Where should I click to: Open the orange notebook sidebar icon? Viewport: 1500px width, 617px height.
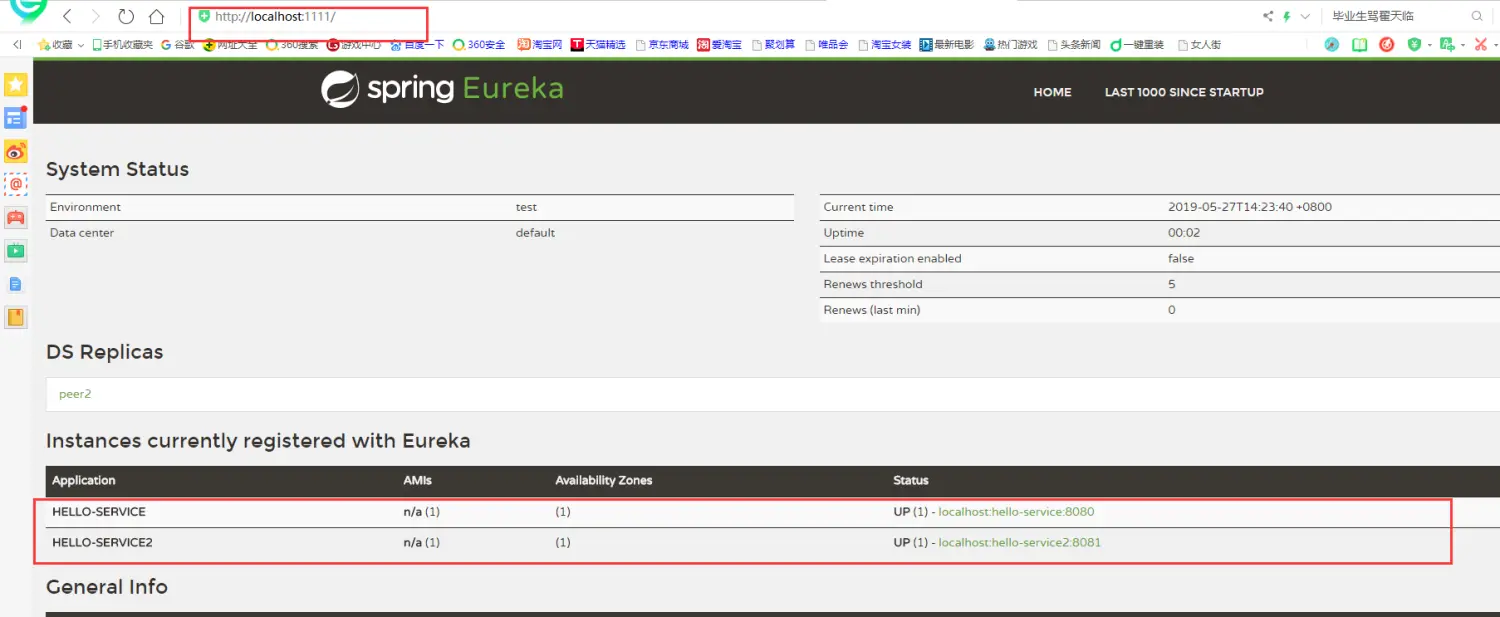tap(15, 318)
